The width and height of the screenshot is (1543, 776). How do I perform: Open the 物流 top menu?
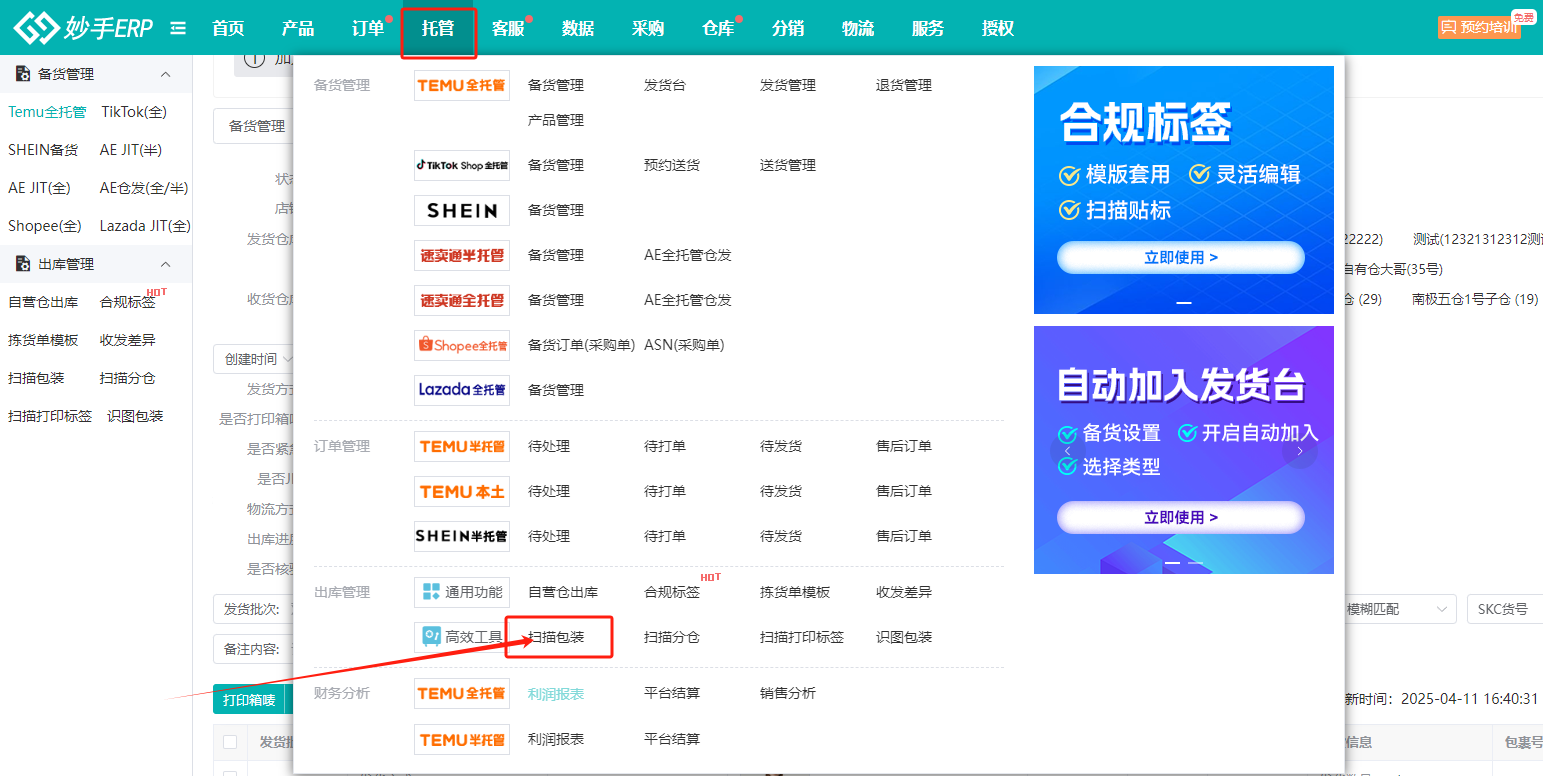[x=858, y=29]
